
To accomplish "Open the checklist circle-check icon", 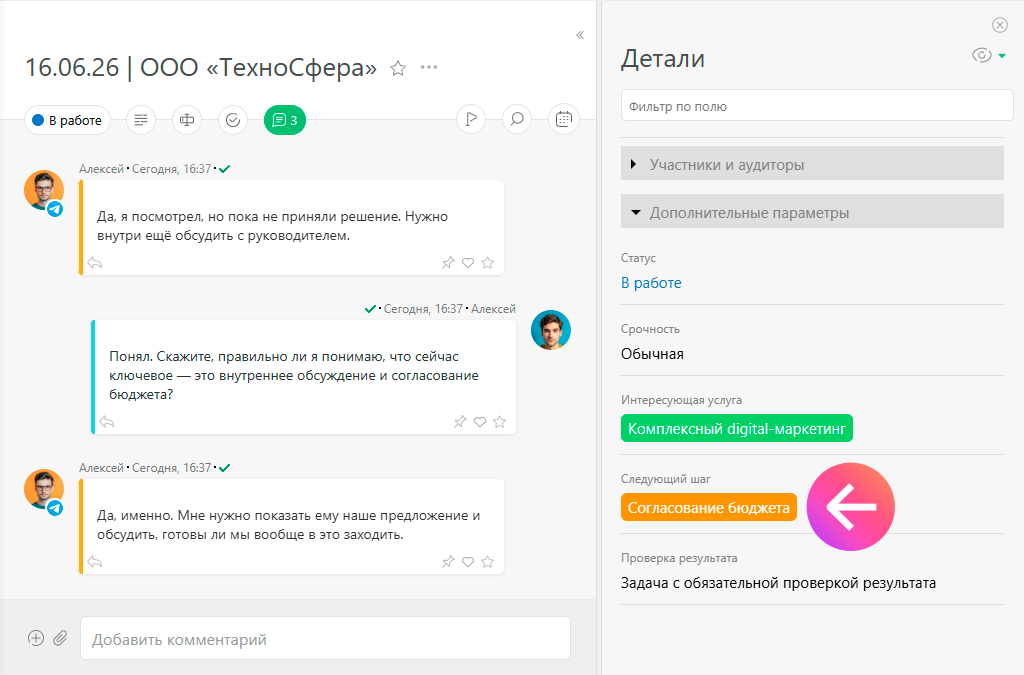I will (x=233, y=120).
